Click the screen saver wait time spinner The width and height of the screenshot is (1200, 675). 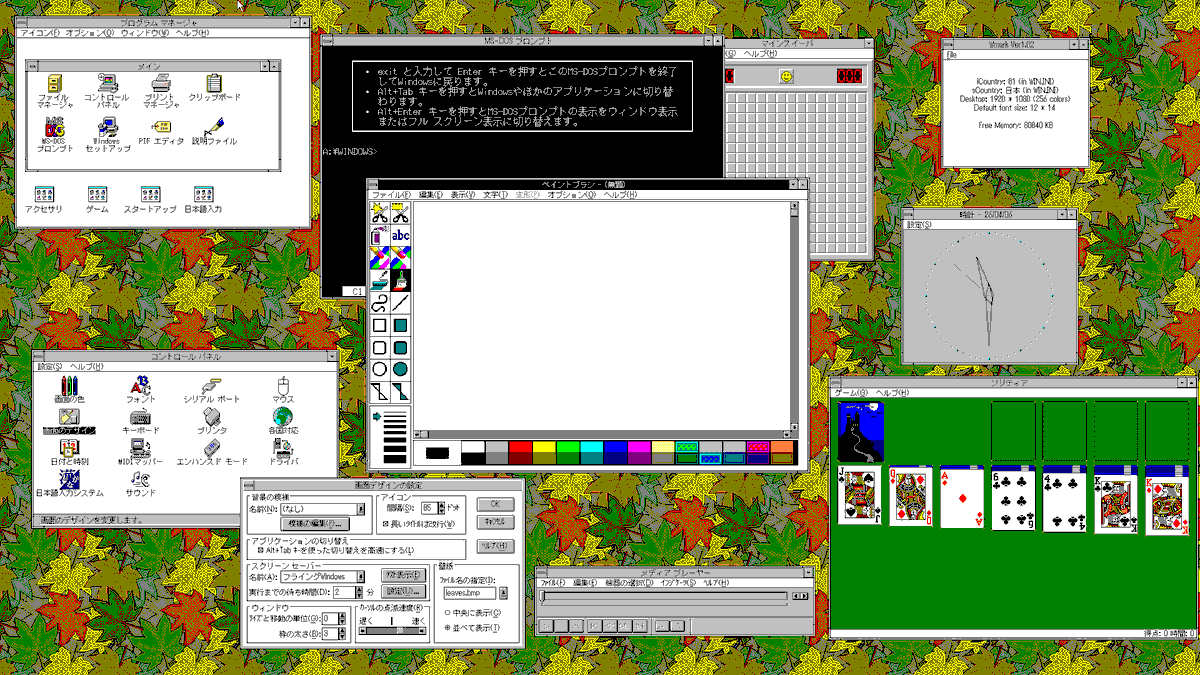click(359, 593)
